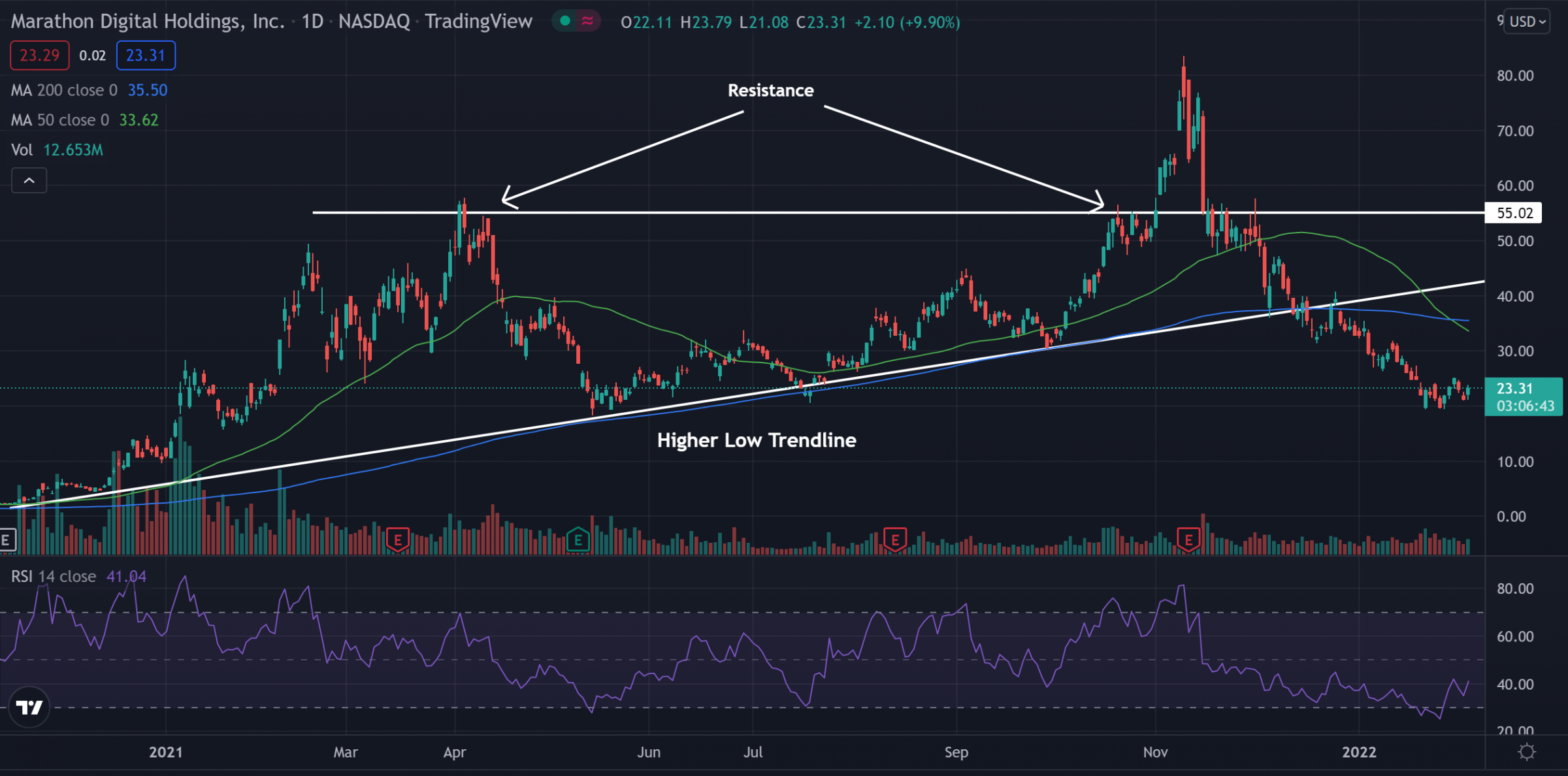Click the pink data-mode wave icon
The image size is (1568, 776).
pyautogui.click(x=588, y=22)
